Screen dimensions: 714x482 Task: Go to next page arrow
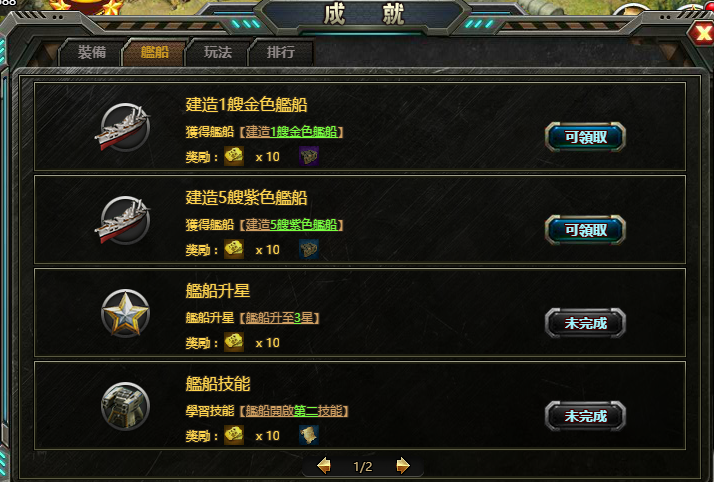(403, 466)
